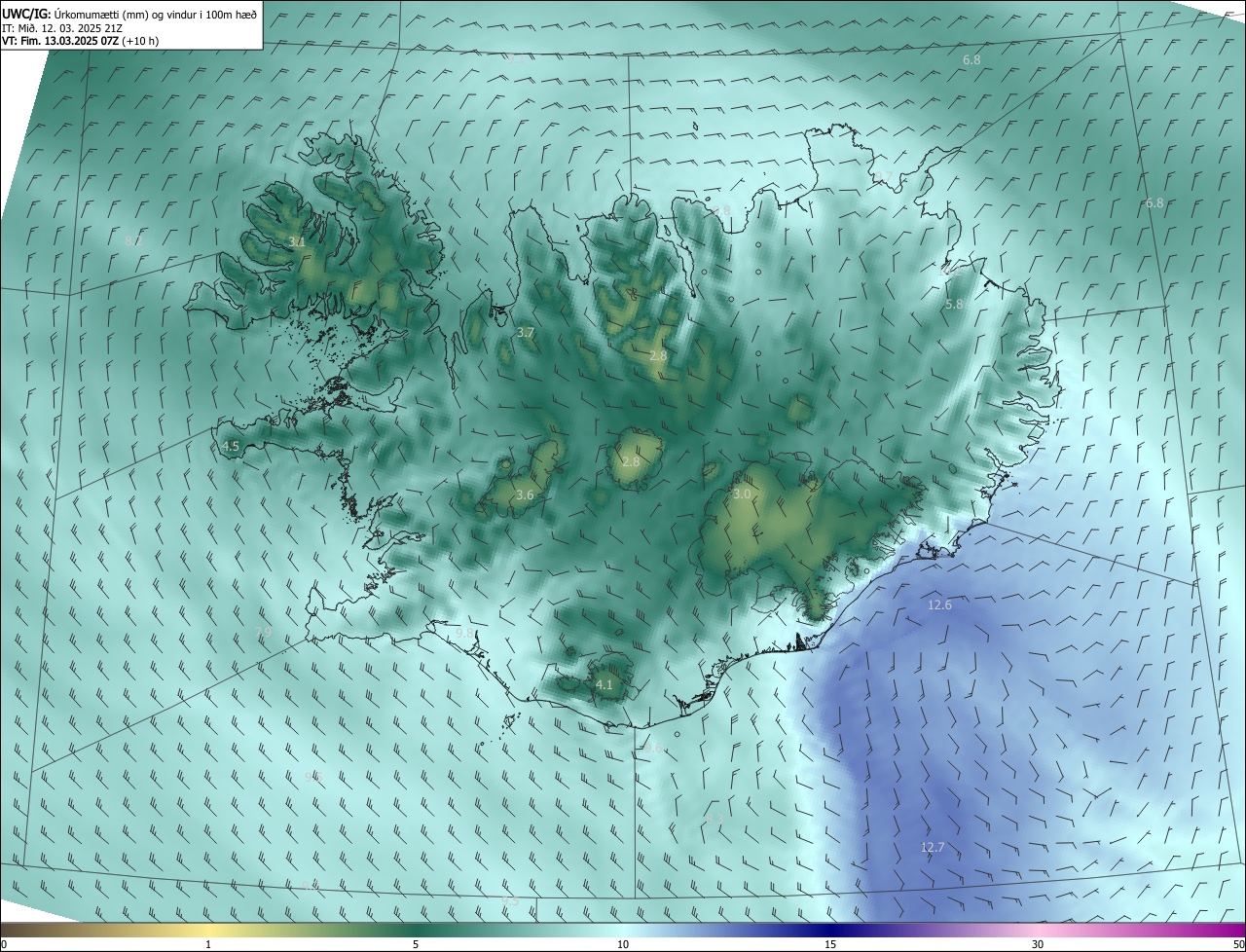
Task: Click the 1 tick on the color scale
Action: pyautogui.click(x=208, y=944)
